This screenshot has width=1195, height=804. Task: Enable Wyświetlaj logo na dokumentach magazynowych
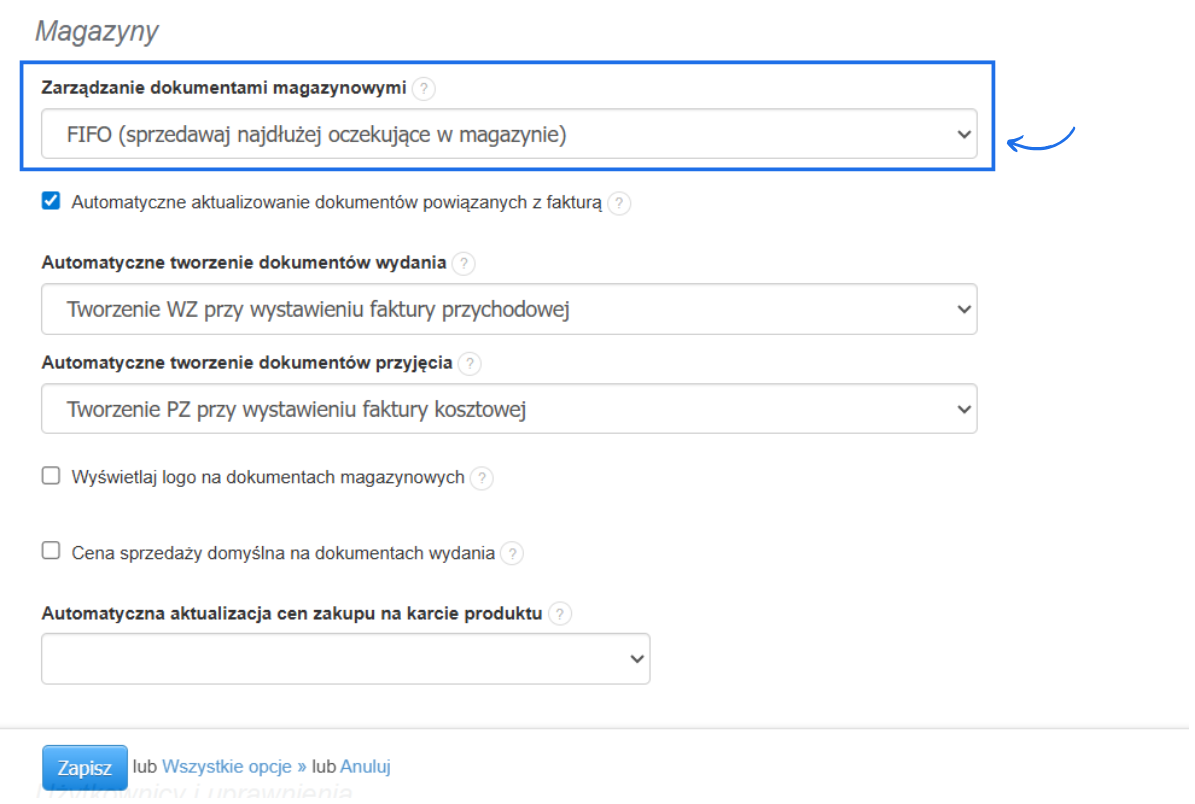coord(51,476)
